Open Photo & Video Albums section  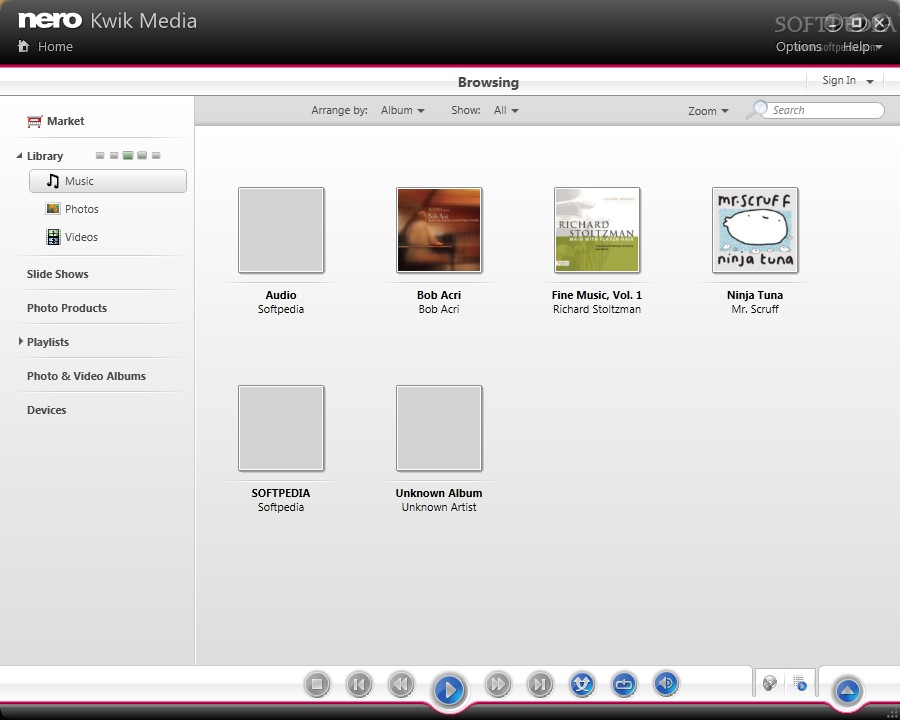pos(86,376)
